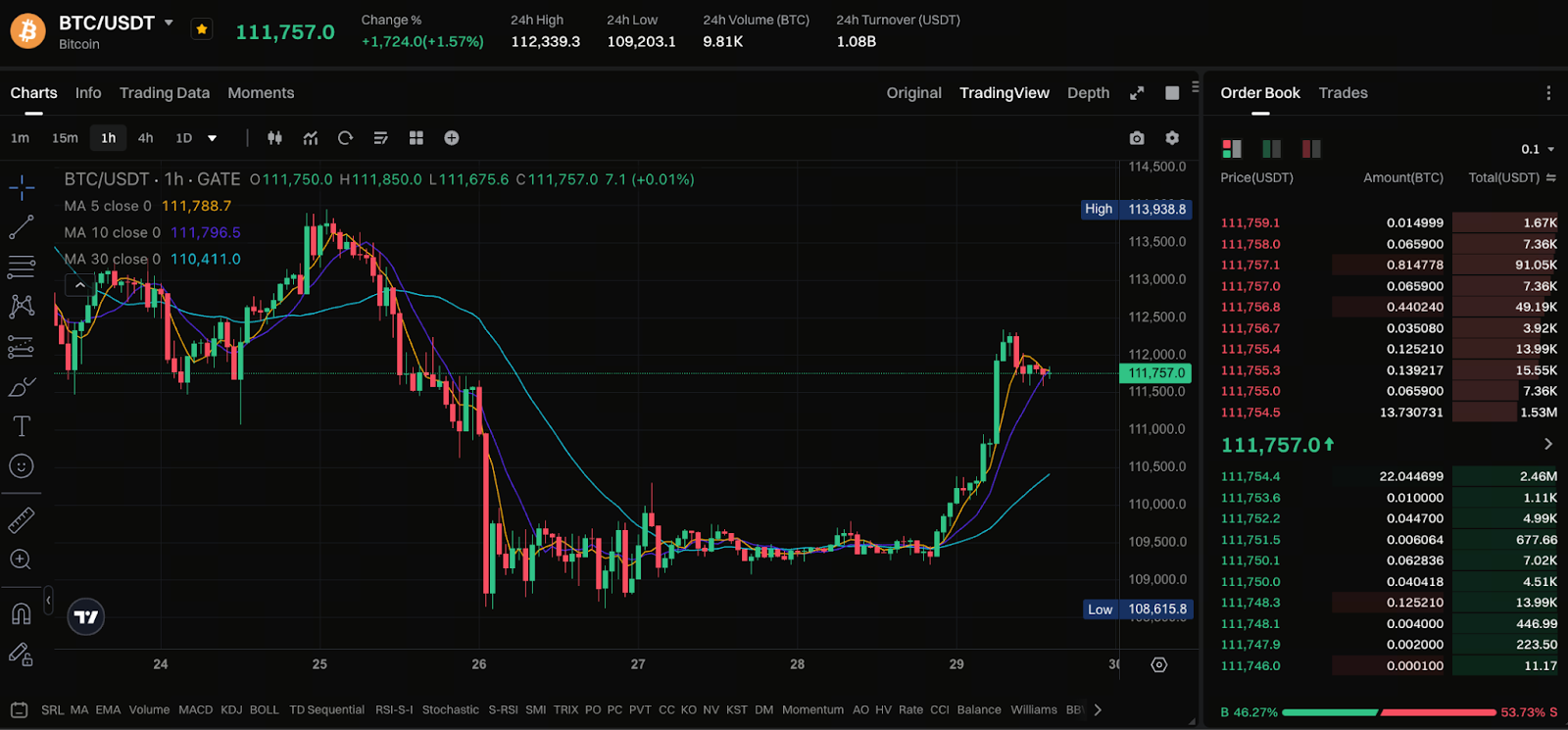Open the candlestick chart style icon
1568x730 pixels.
tap(274, 138)
